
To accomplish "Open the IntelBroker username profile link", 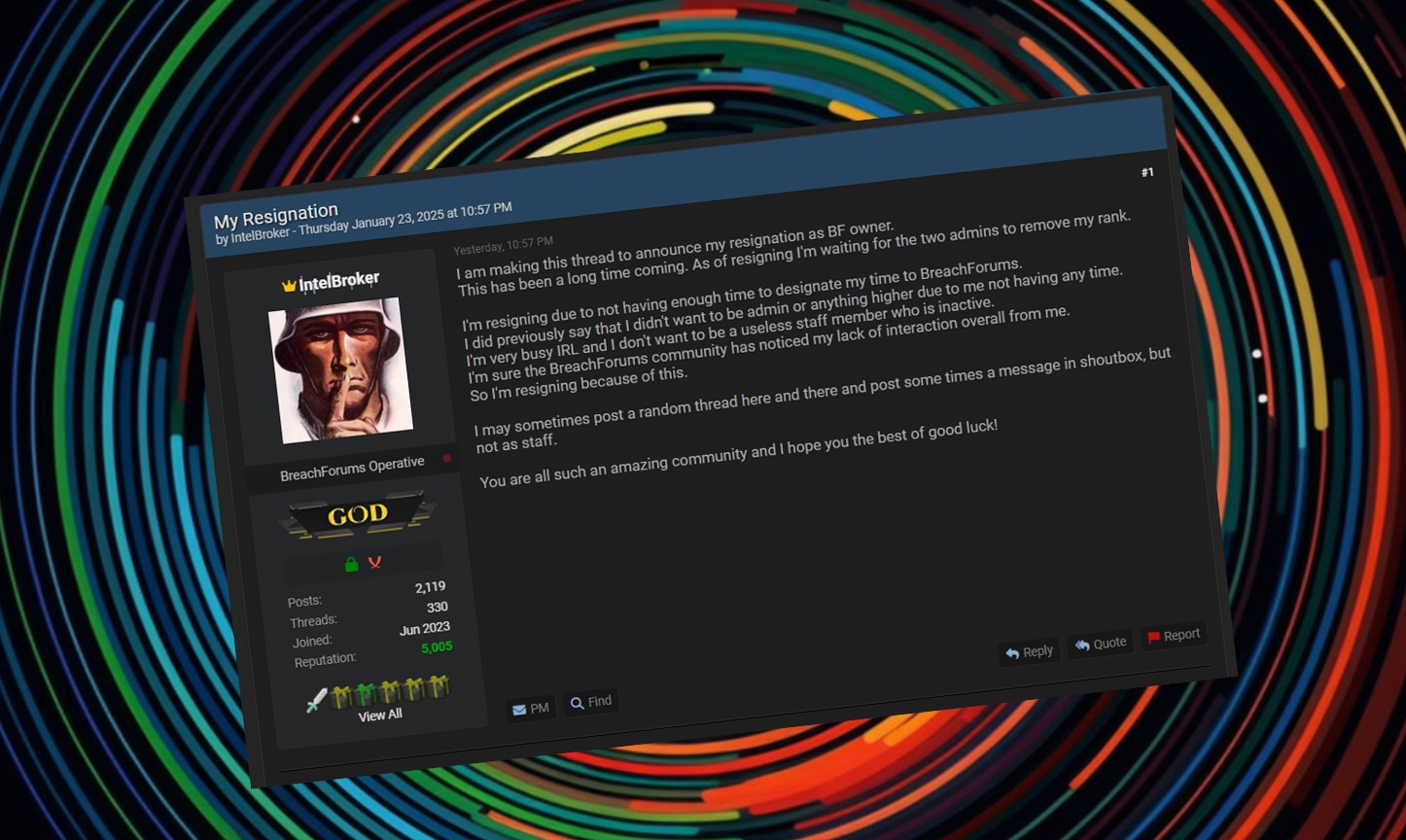I will (x=339, y=282).
